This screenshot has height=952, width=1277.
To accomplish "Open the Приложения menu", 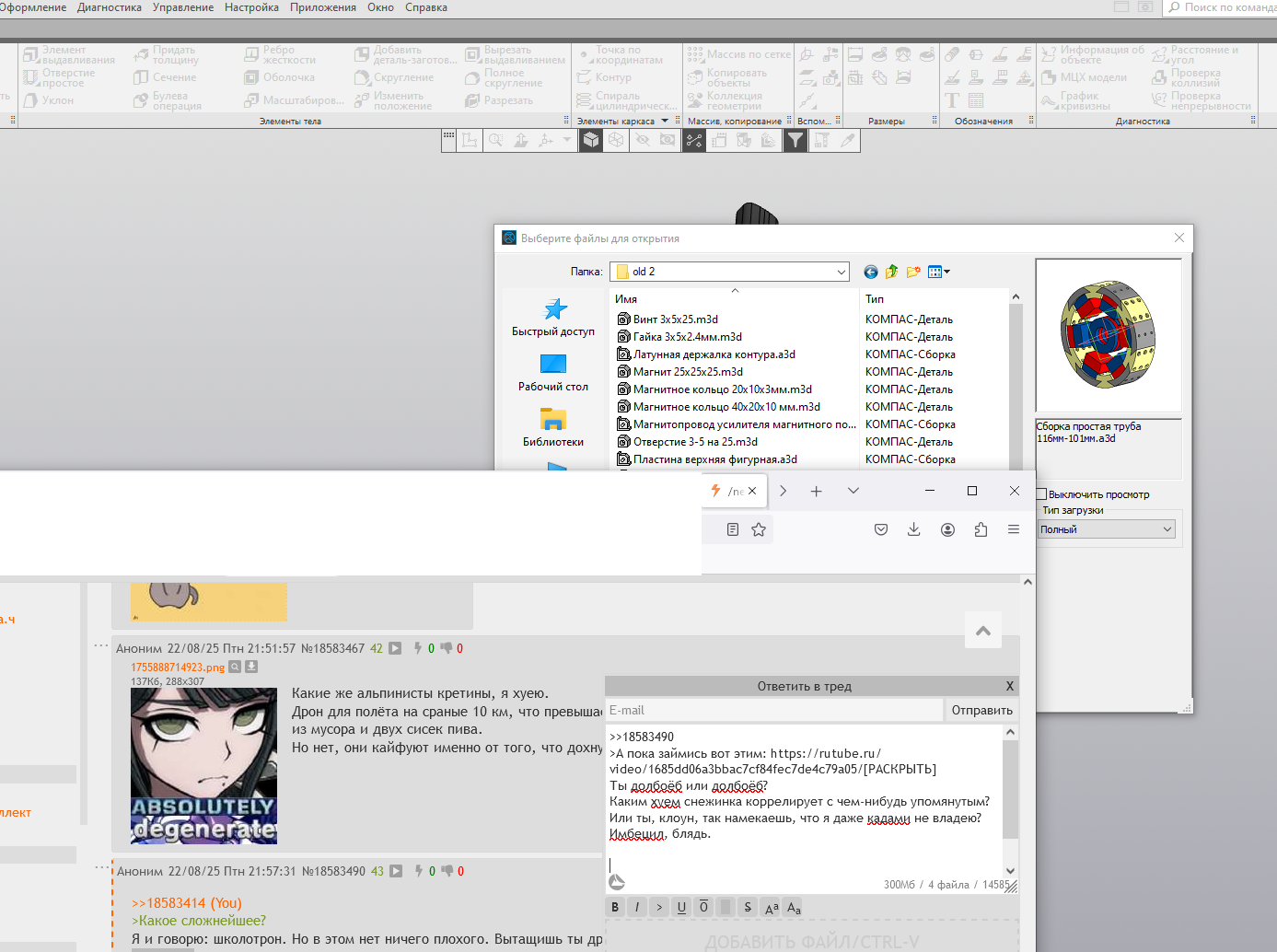I will coord(322,7).
